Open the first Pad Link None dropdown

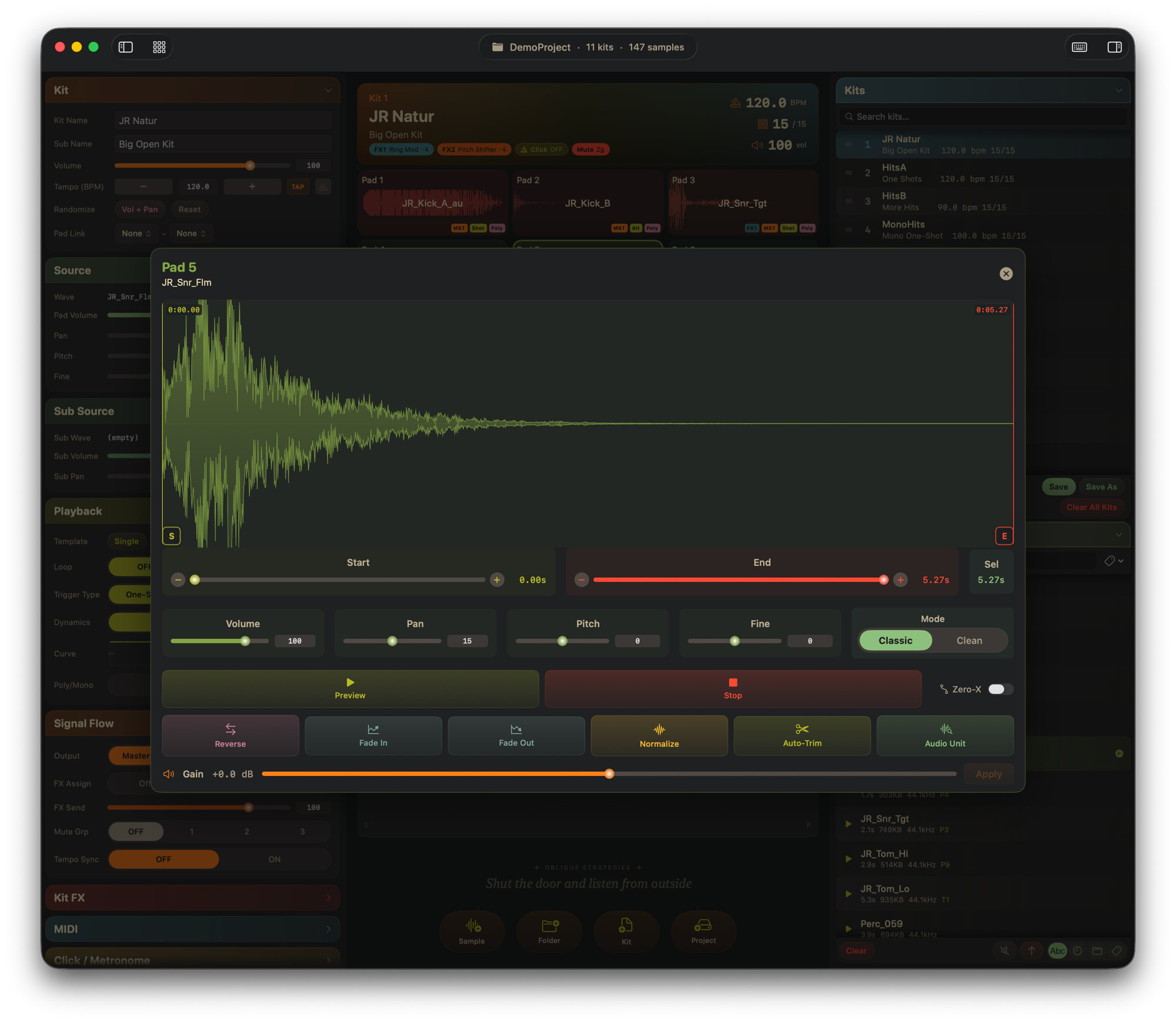tap(136, 234)
